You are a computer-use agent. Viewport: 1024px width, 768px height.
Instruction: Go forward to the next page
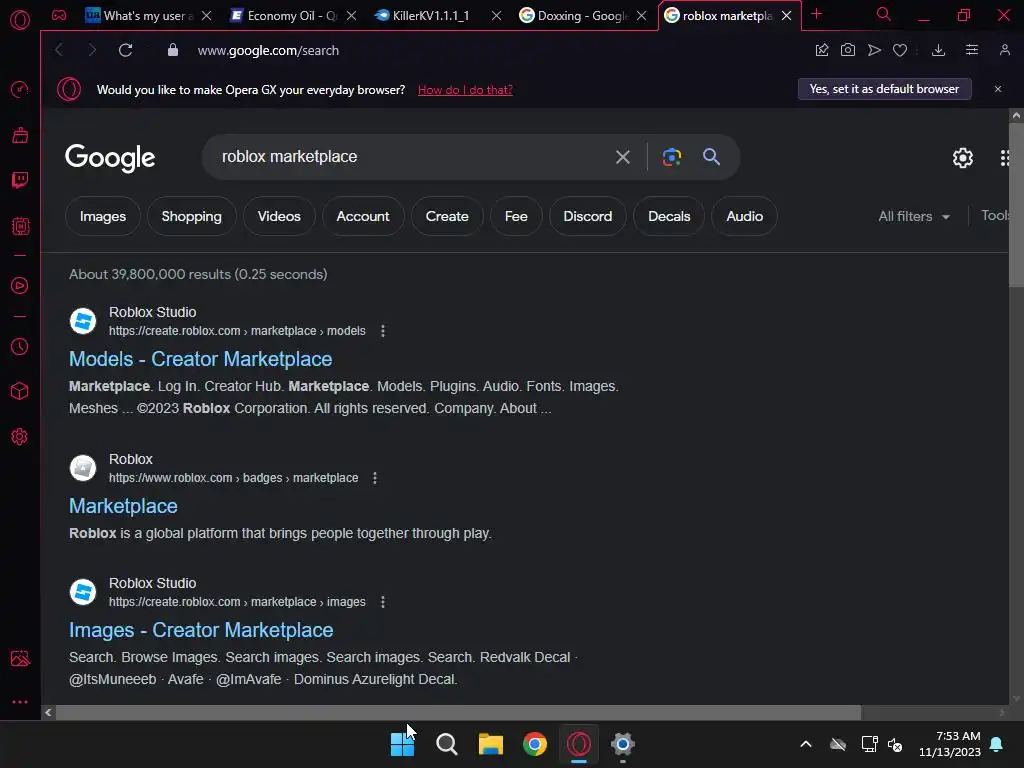point(92,50)
